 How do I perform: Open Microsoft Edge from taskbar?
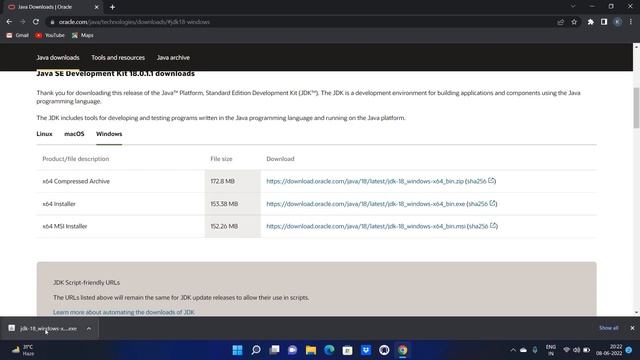pyautogui.click(x=329, y=350)
